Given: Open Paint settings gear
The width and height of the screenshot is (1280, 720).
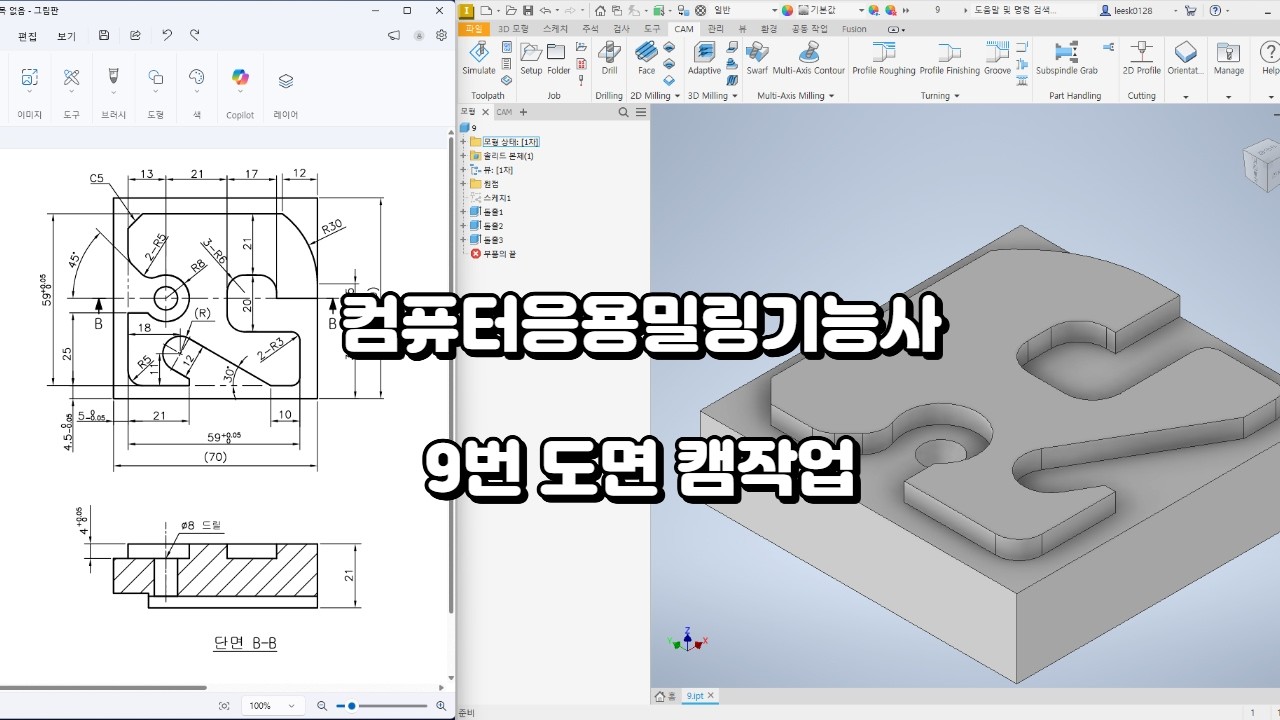Looking at the screenshot, I should coord(441,35).
